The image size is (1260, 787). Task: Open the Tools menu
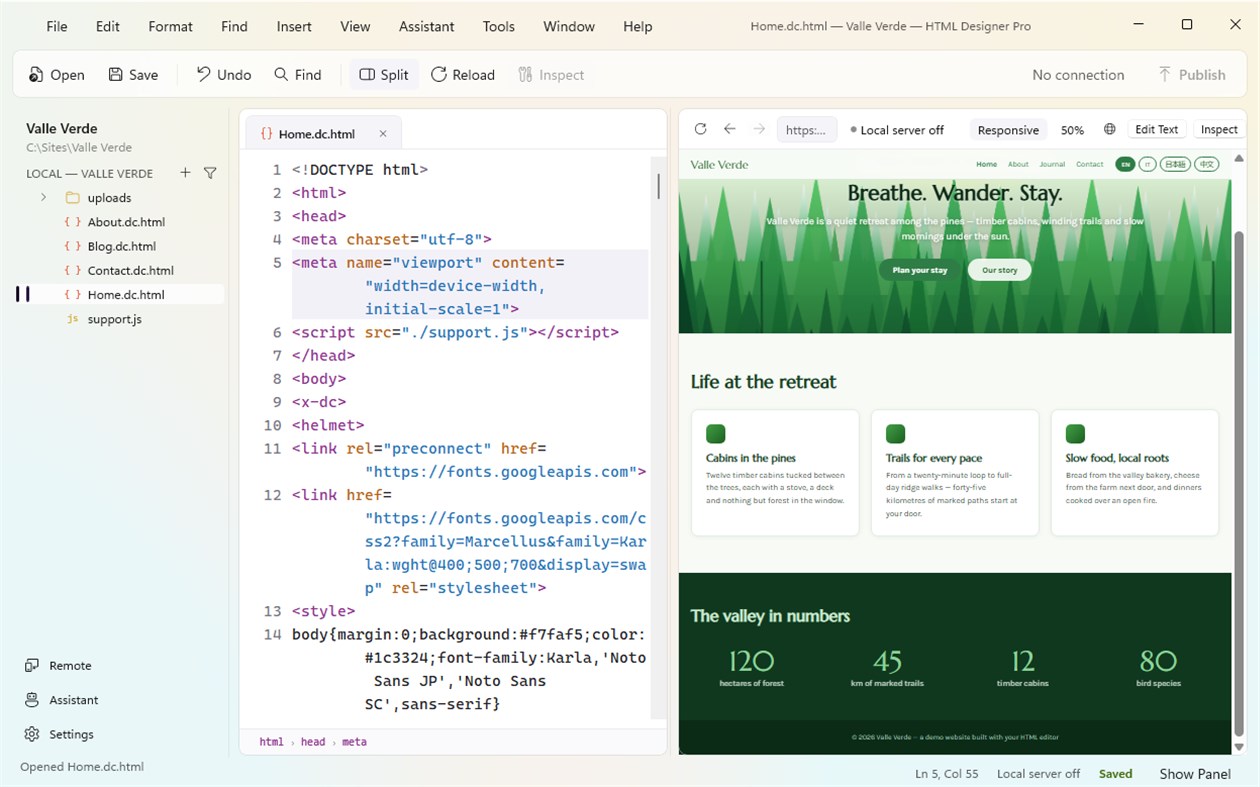click(x=499, y=26)
